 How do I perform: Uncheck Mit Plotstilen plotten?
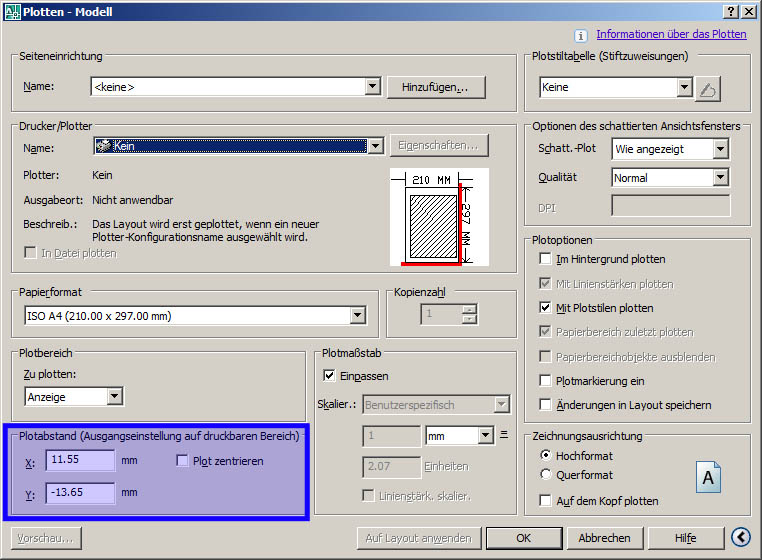pyautogui.click(x=545, y=308)
